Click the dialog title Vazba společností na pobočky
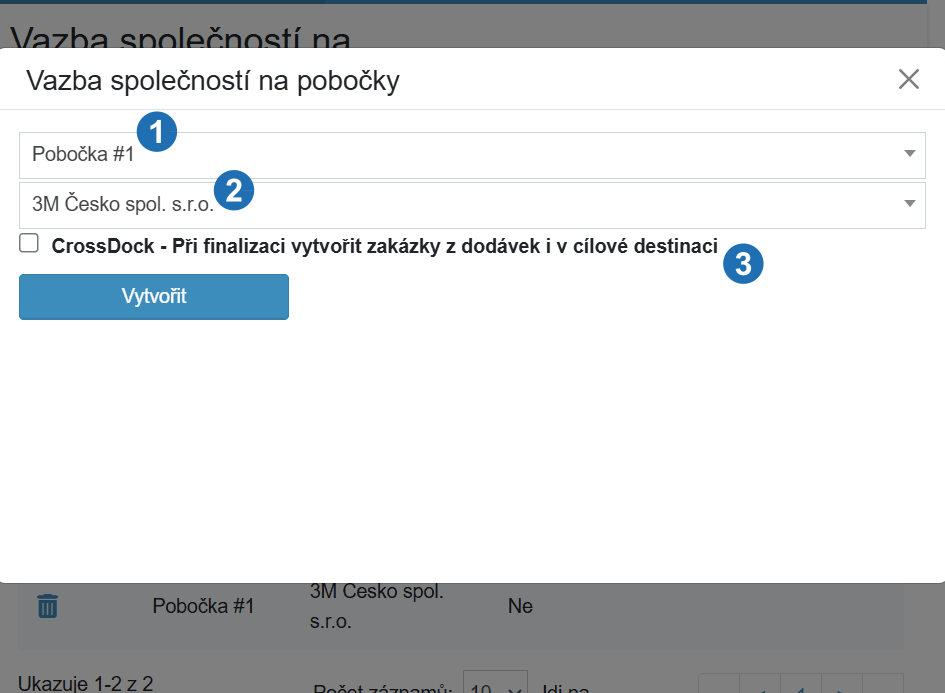This screenshot has height=693, width=945. click(213, 81)
